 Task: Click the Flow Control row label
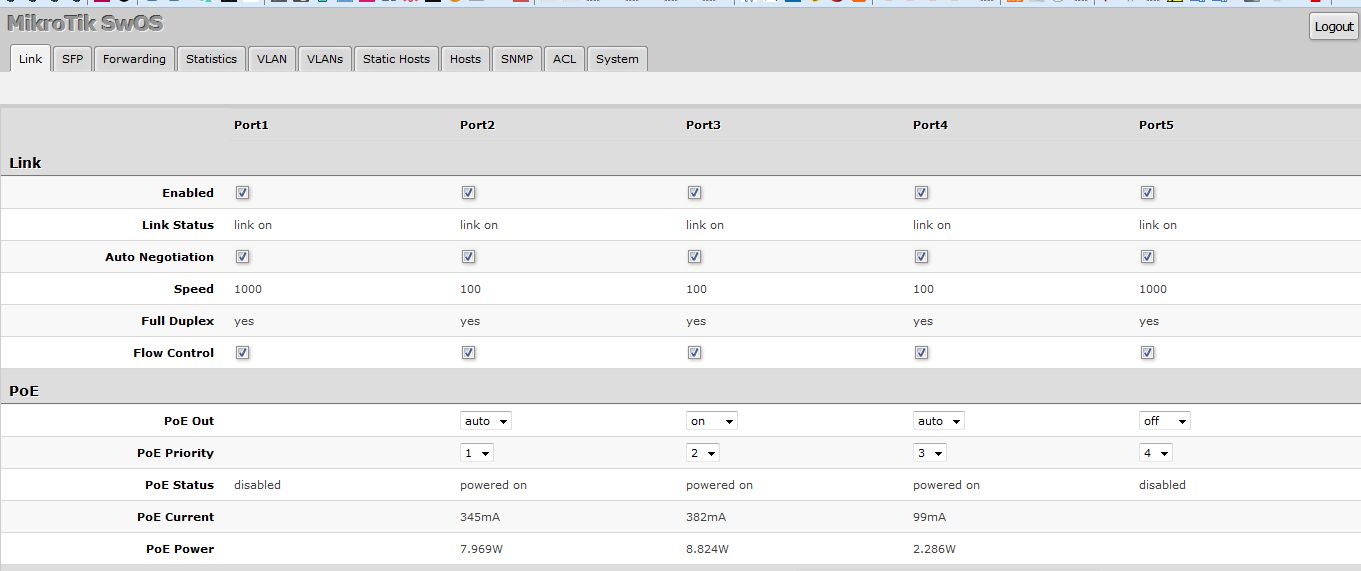click(x=173, y=353)
